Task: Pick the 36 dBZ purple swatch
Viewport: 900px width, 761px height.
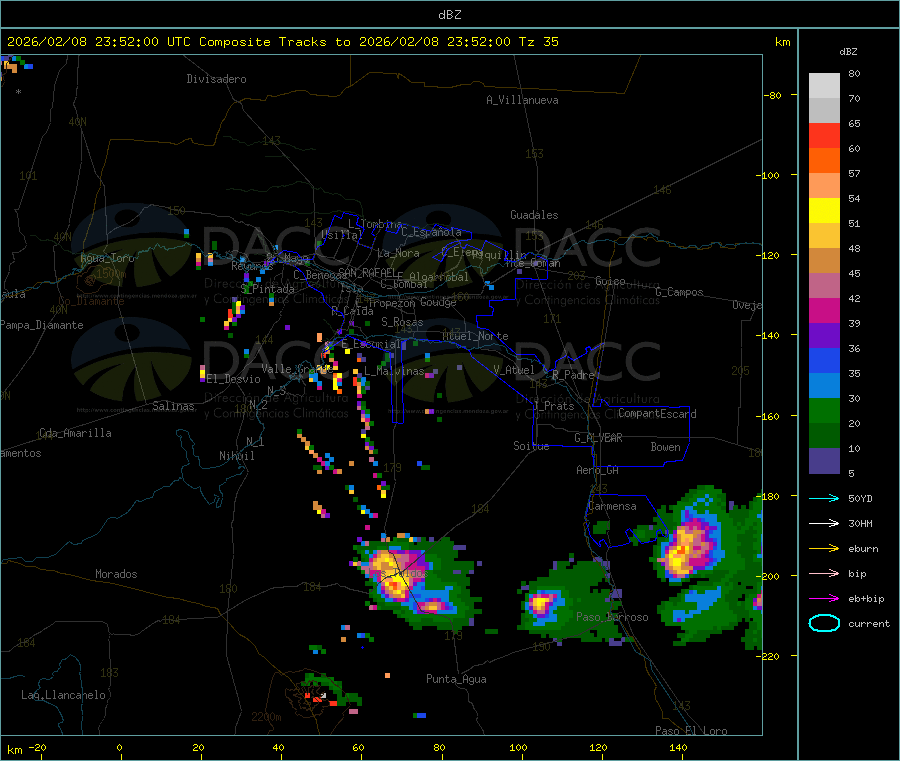Action: point(824,336)
